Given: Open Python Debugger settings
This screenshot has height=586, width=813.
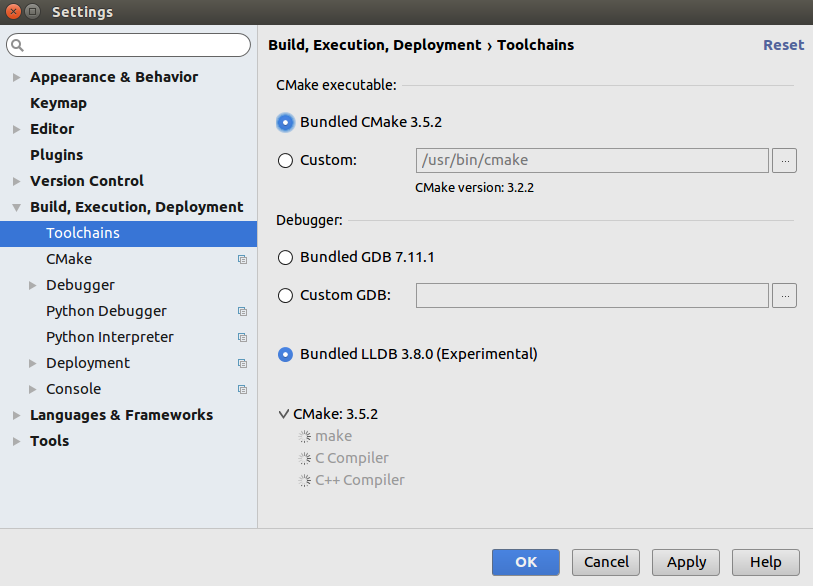Looking at the screenshot, I should click(106, 311).
